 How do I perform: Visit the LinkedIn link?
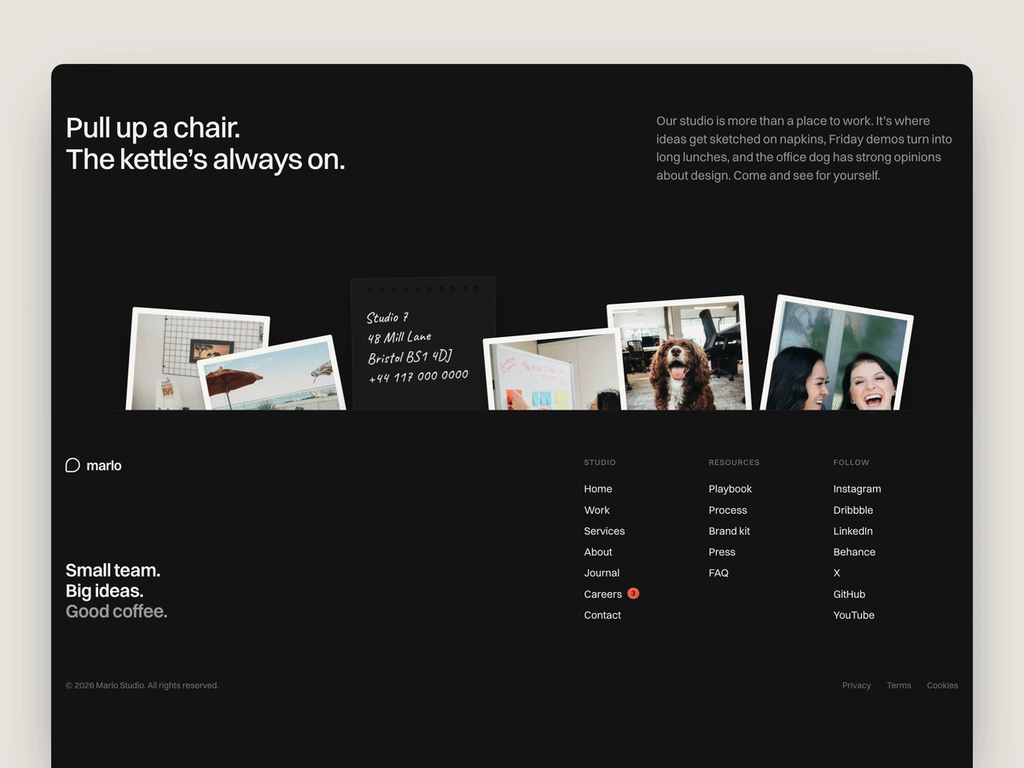coord(853,531)
